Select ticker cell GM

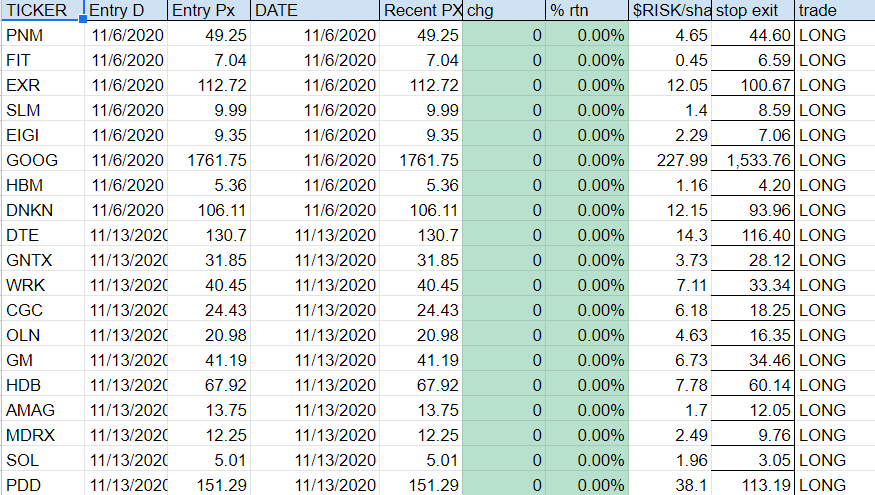[x=42, y=360]
